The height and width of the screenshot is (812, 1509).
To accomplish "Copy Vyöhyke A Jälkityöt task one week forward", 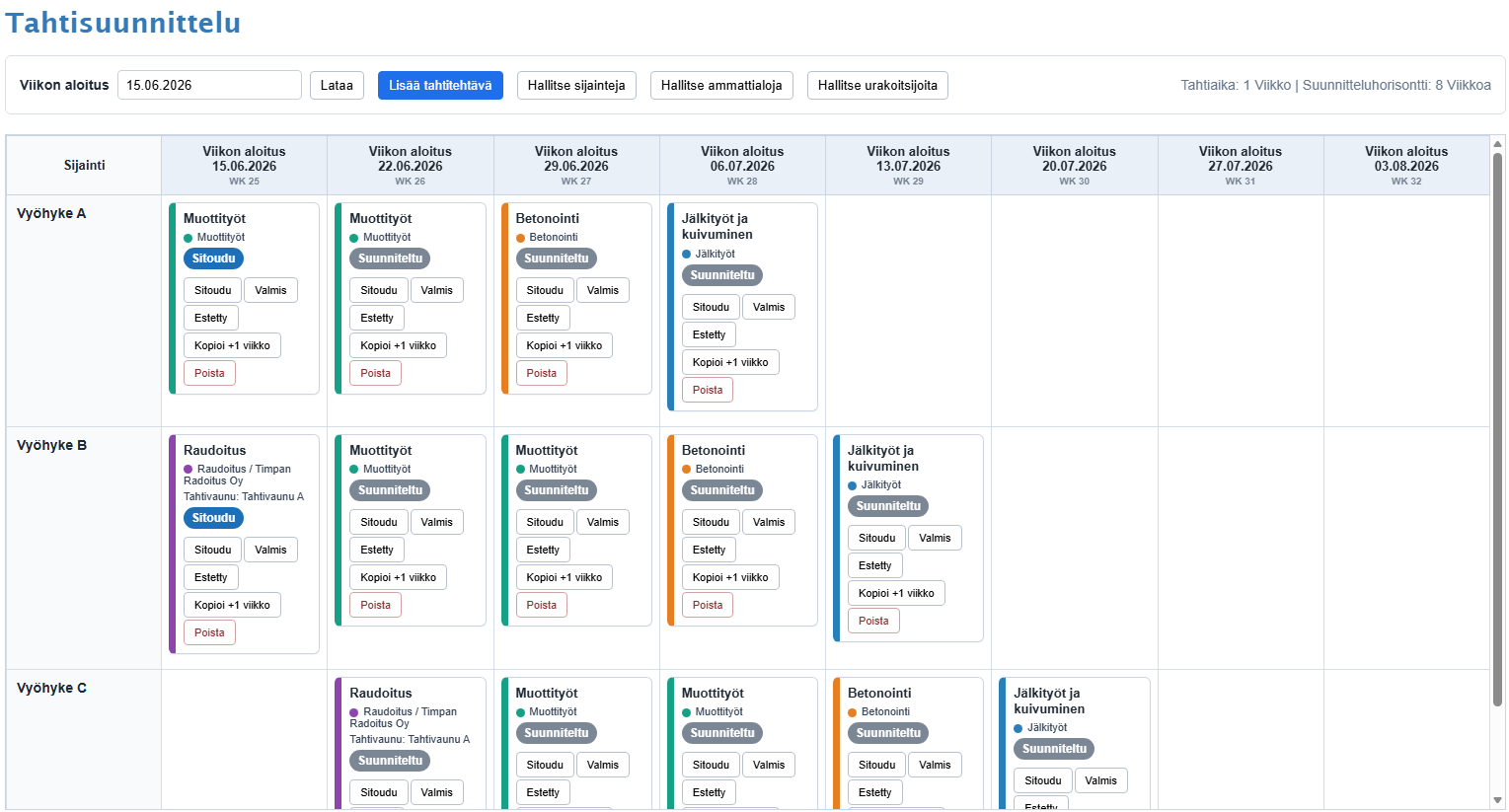I will 730,362.
